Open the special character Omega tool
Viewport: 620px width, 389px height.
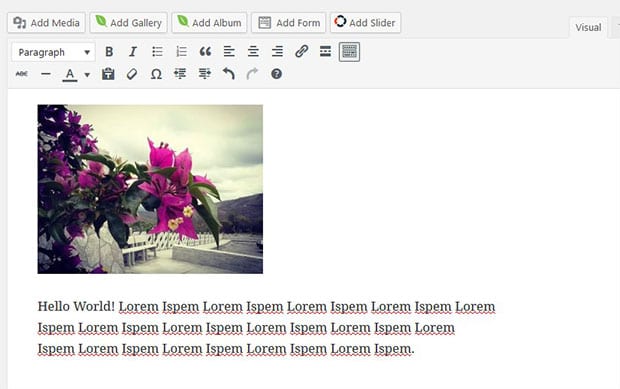click(x=156, y=74)
